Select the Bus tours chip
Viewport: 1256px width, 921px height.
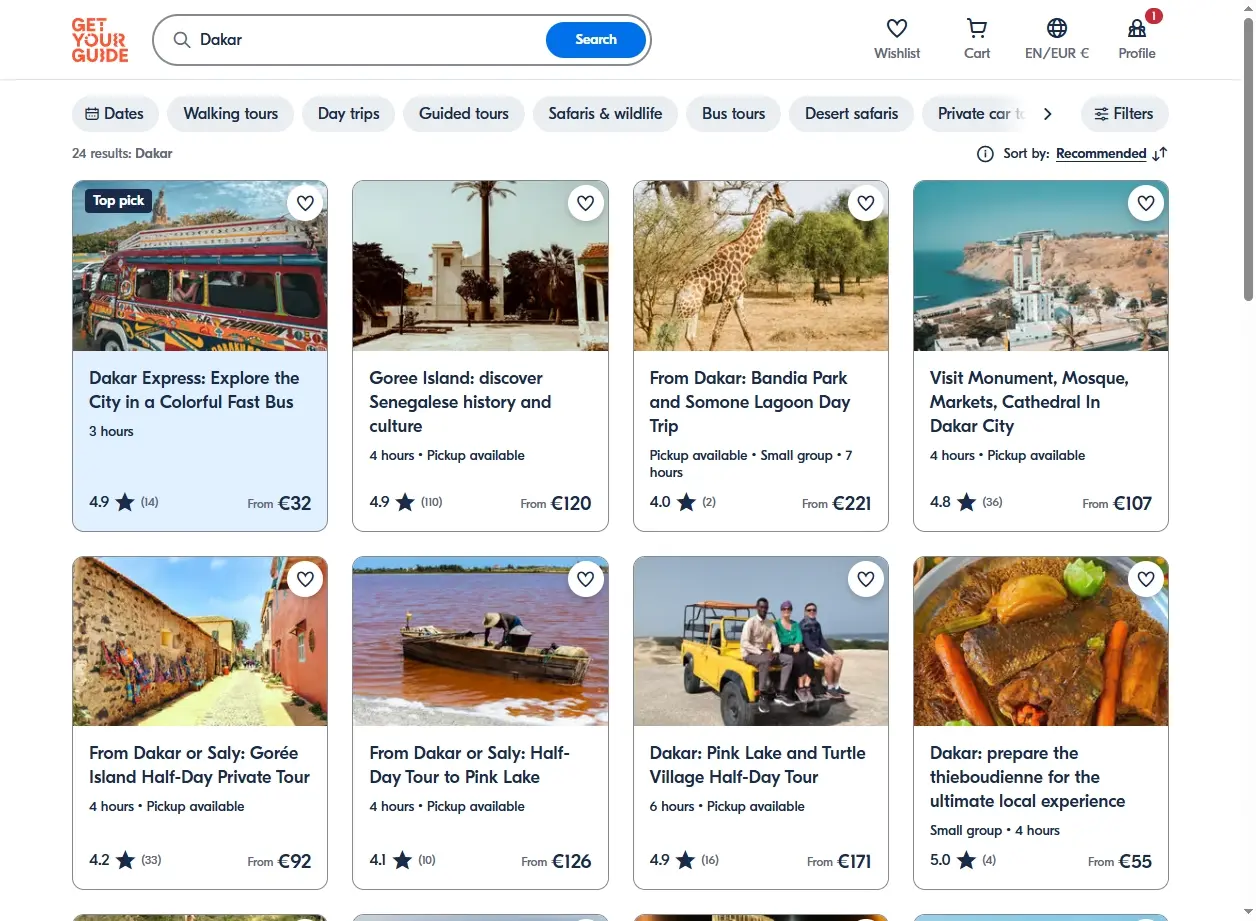[x=733, y=114]
